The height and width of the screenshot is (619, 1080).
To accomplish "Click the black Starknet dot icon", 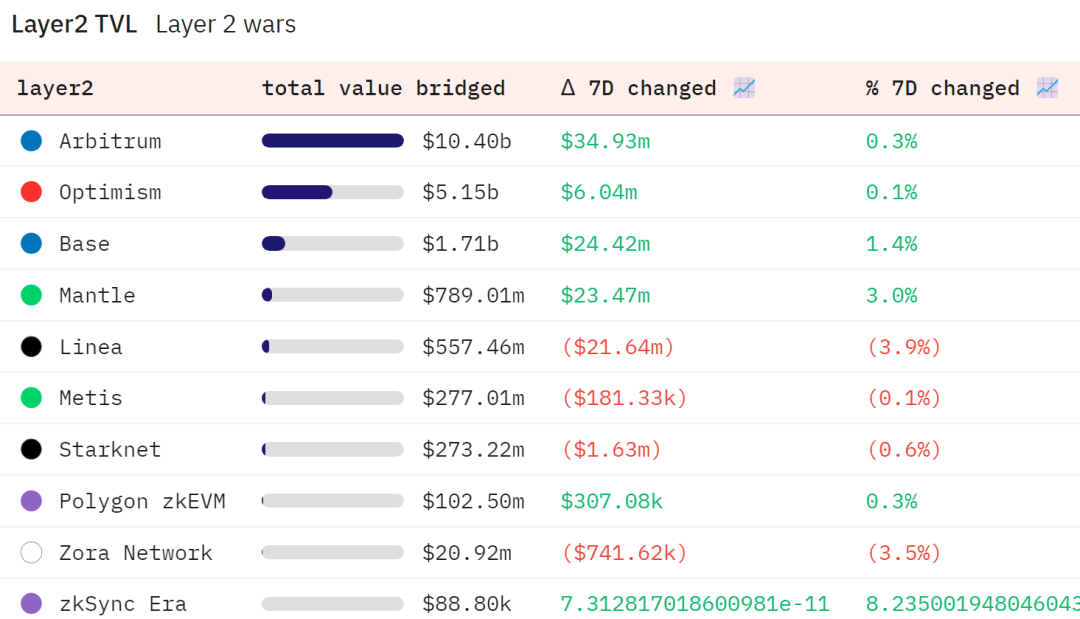I will pos(31,449).
